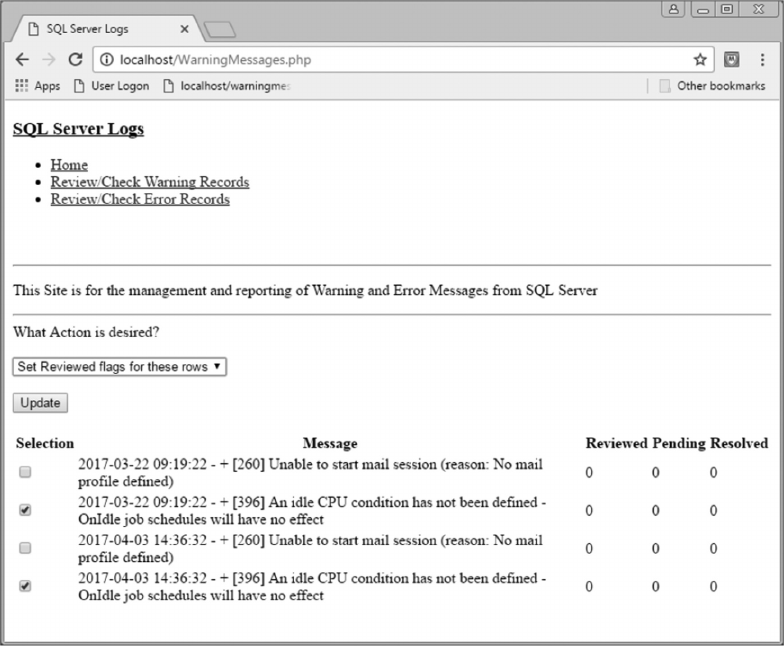Open the localhost/warningmes bookmark
The width and height of the screenshot is (784, 646).
click(226, 86)
